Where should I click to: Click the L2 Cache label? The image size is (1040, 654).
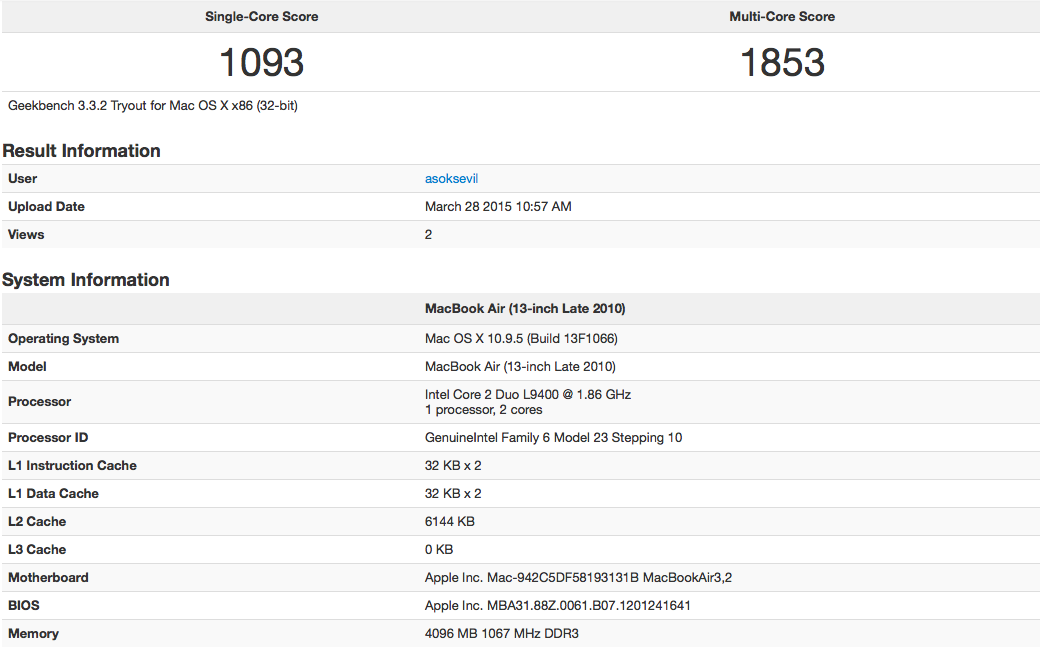tap(37, 521)
